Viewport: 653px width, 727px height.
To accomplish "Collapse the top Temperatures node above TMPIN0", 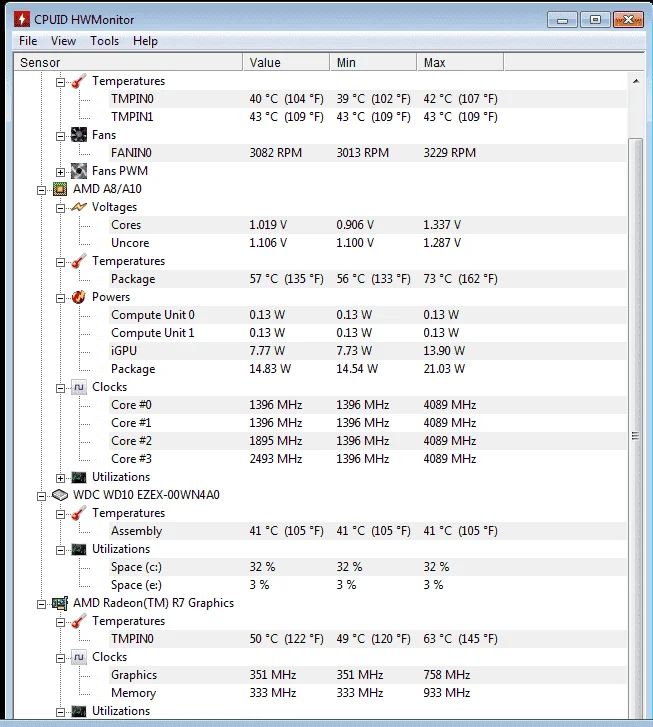I will (x=60, y=82).
